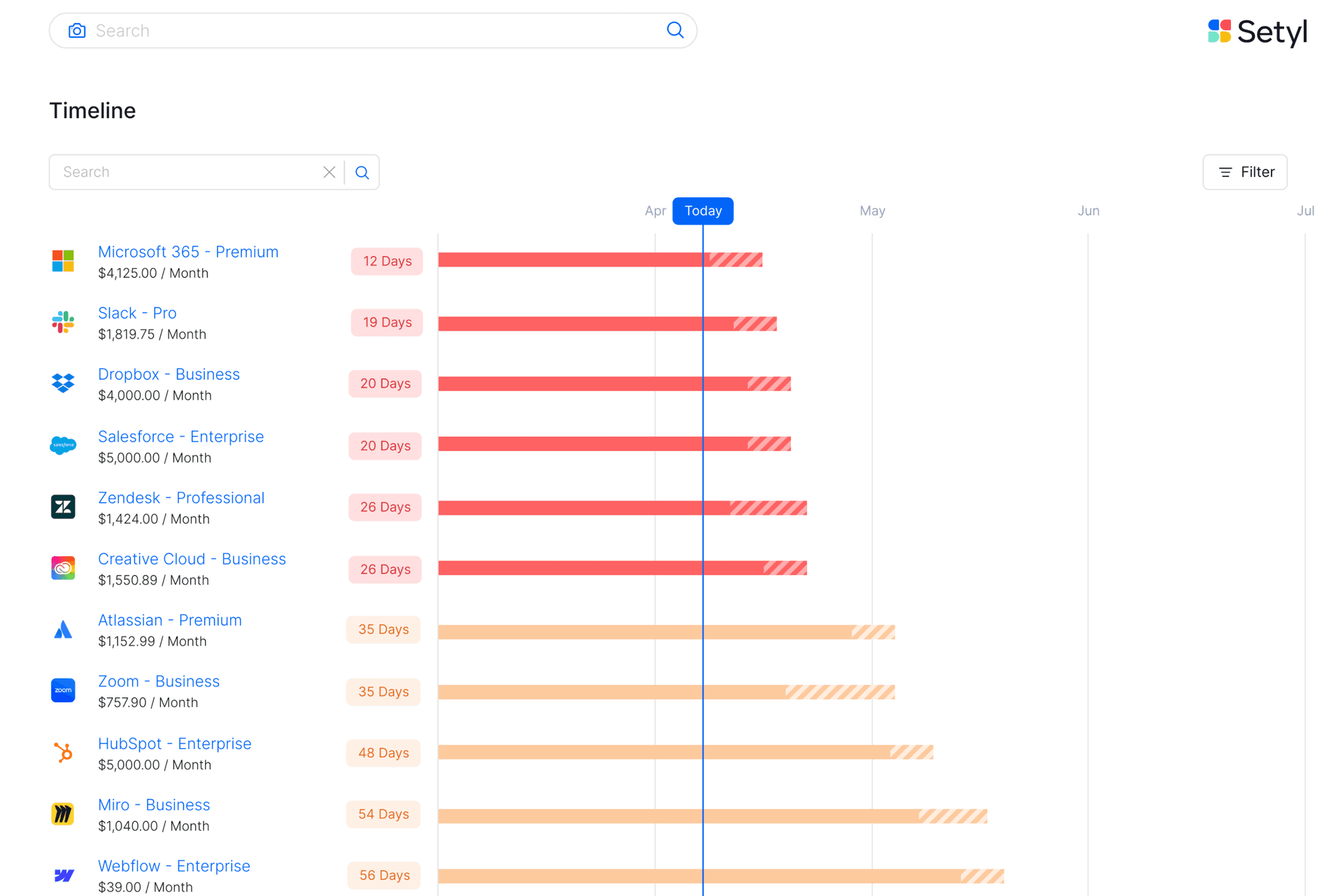Click the 56 Days badge
1343x896 pixels.
384,875
